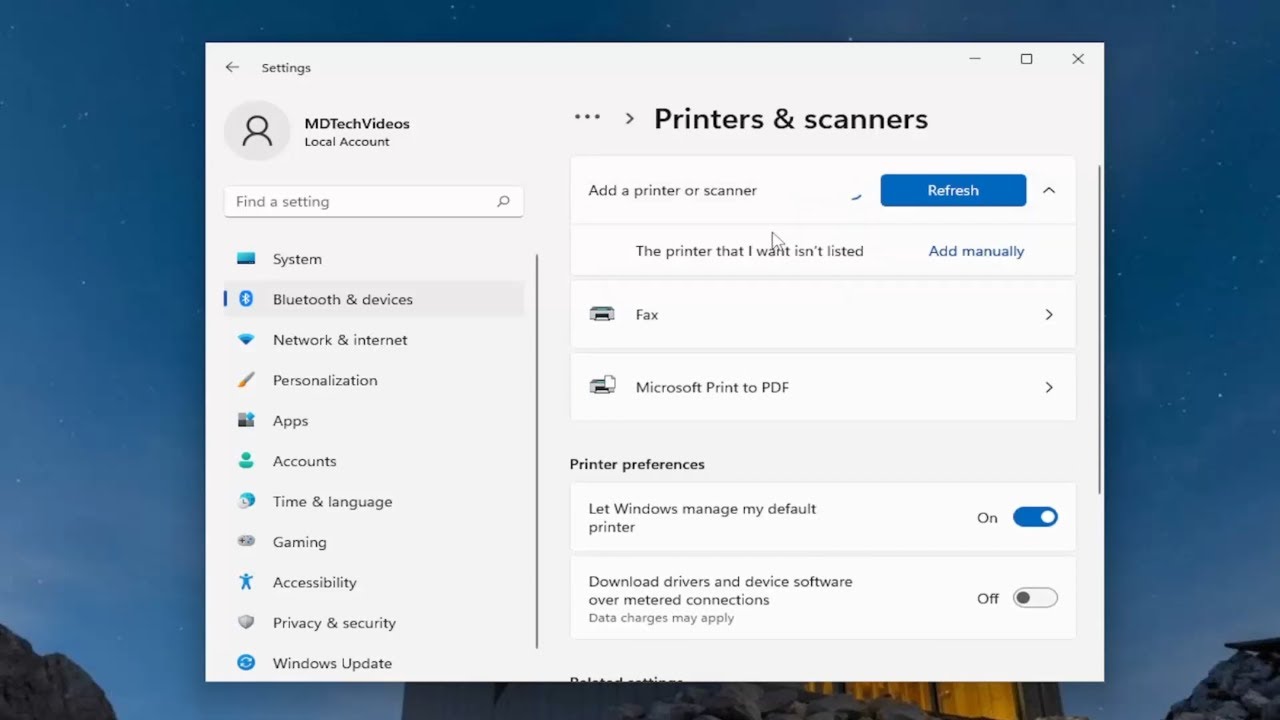Click the Time & language globe icon
The image size is (1280, 720).
pyautogui.click(x=246, y=501)
